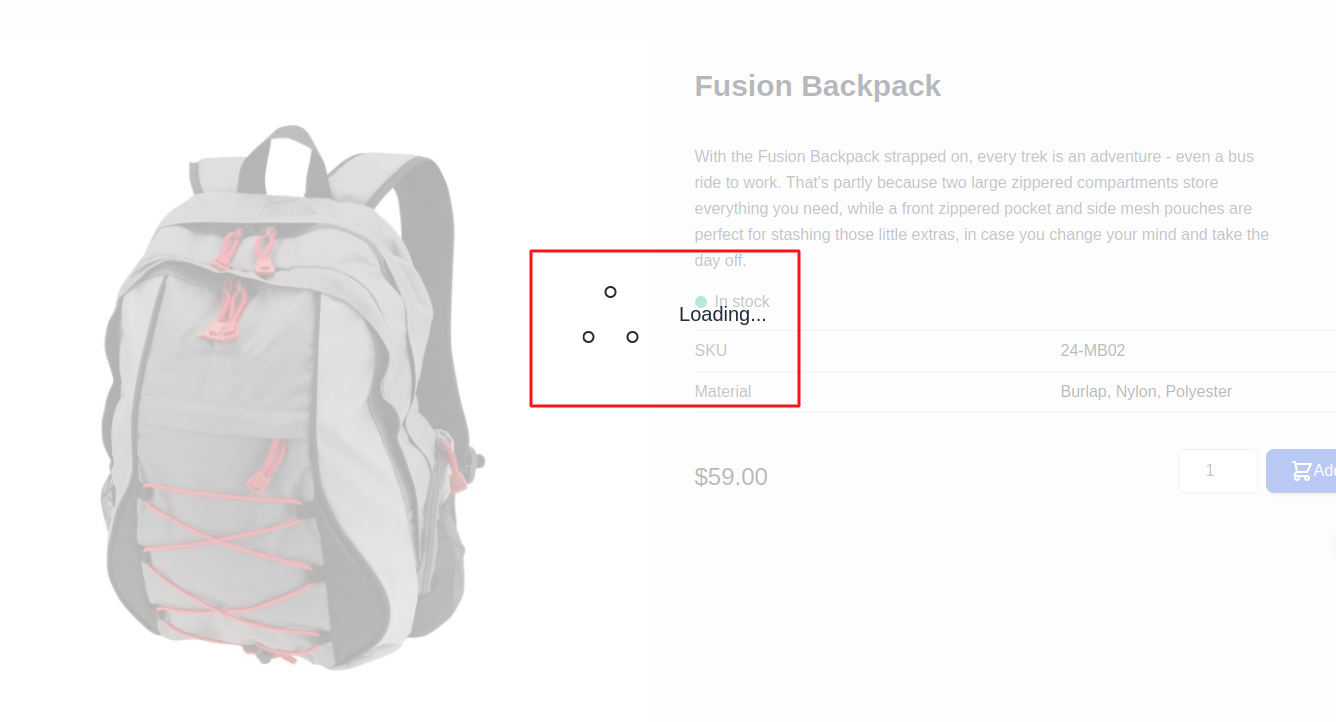Click the green in-stock status dot
The width and height of the screenshot is (1336, 722).
point(701,302)
